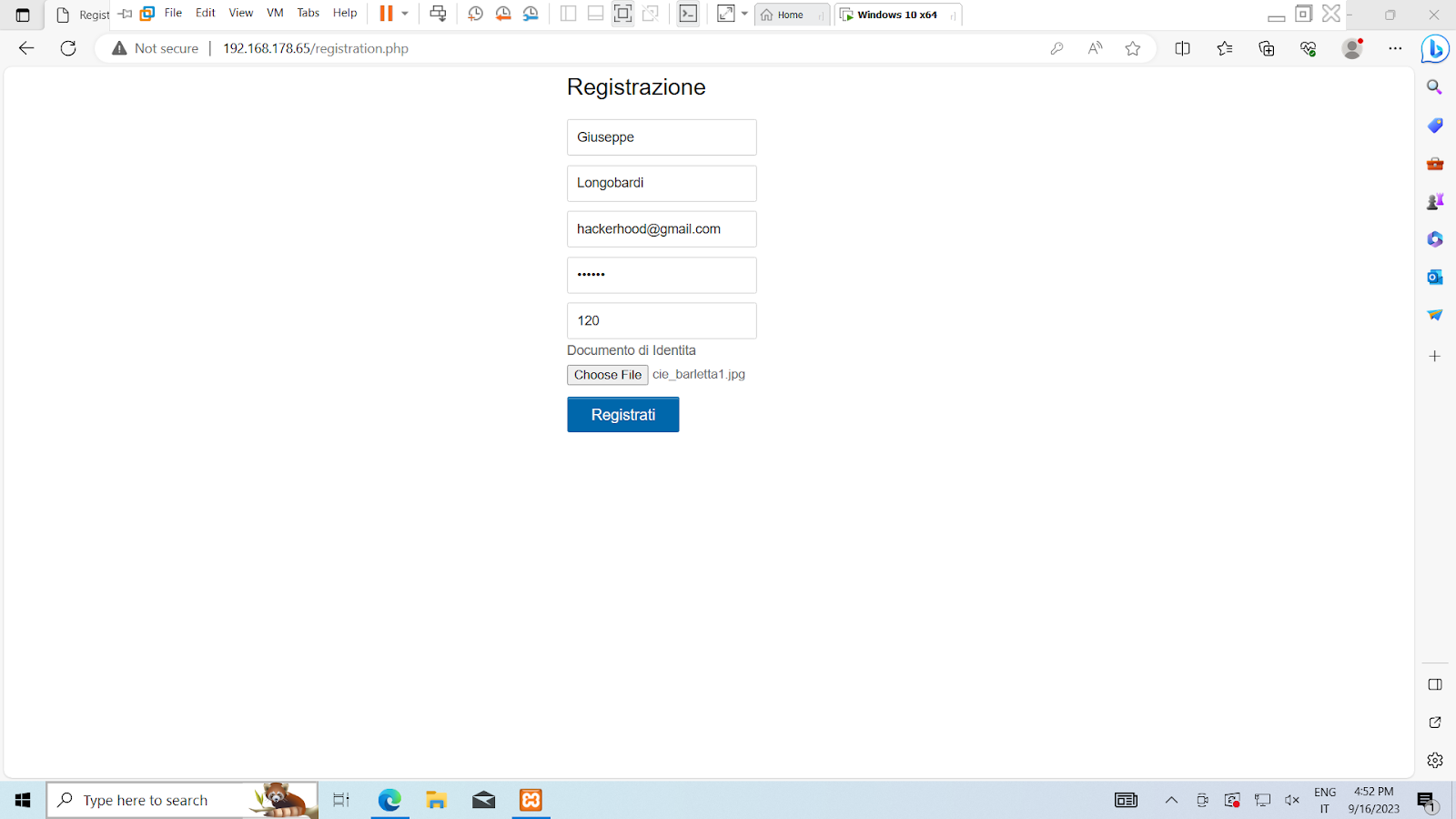Open the Favorites list icon
This screenshot has height=819, width=1456.
1225,48
